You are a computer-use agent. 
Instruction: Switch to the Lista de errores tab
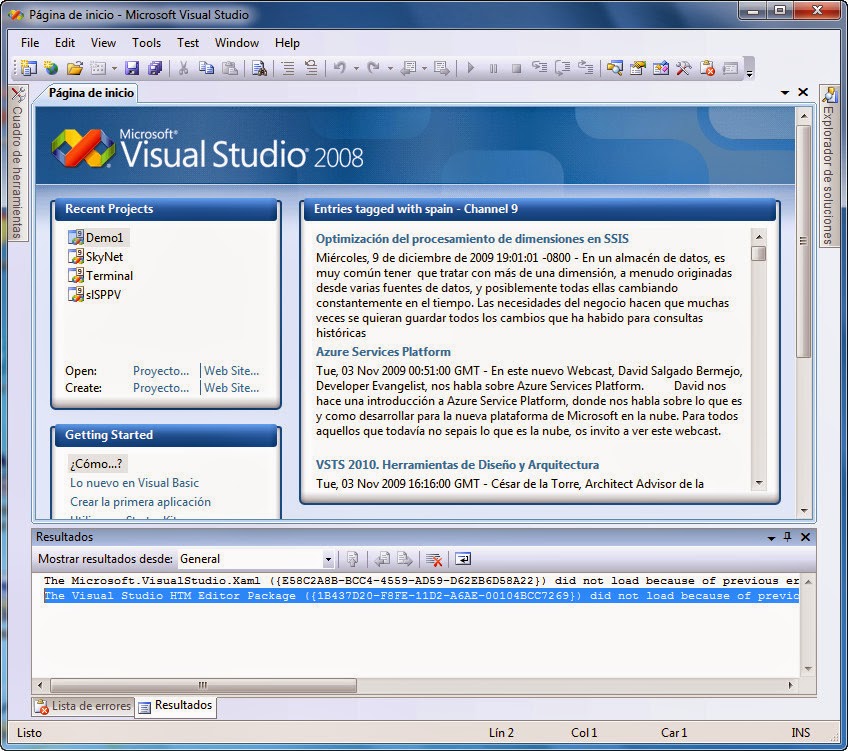(x=83, y=706)
